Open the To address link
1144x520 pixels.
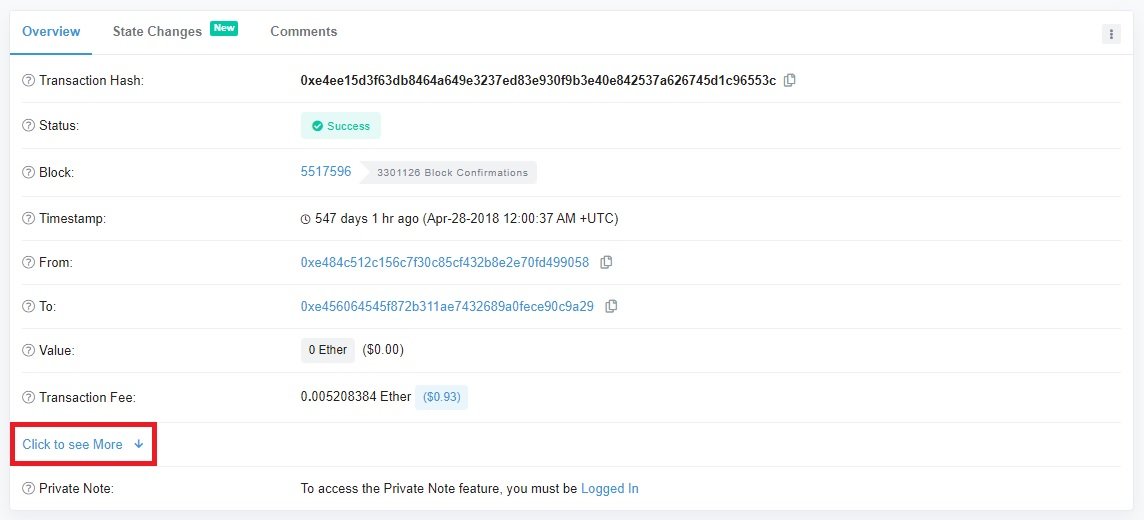point(447,306)
